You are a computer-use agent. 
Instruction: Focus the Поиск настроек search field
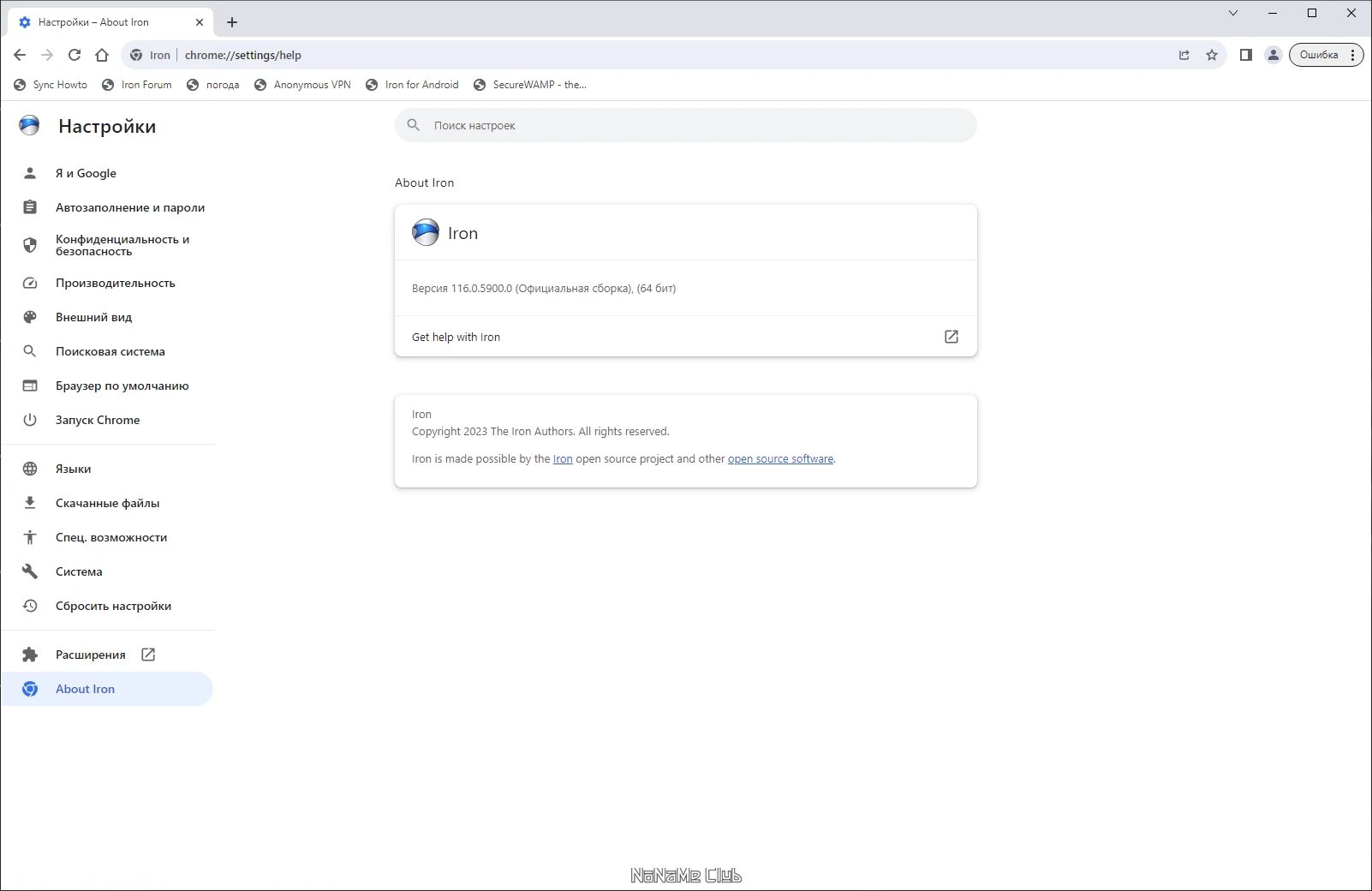coord(685,125)
